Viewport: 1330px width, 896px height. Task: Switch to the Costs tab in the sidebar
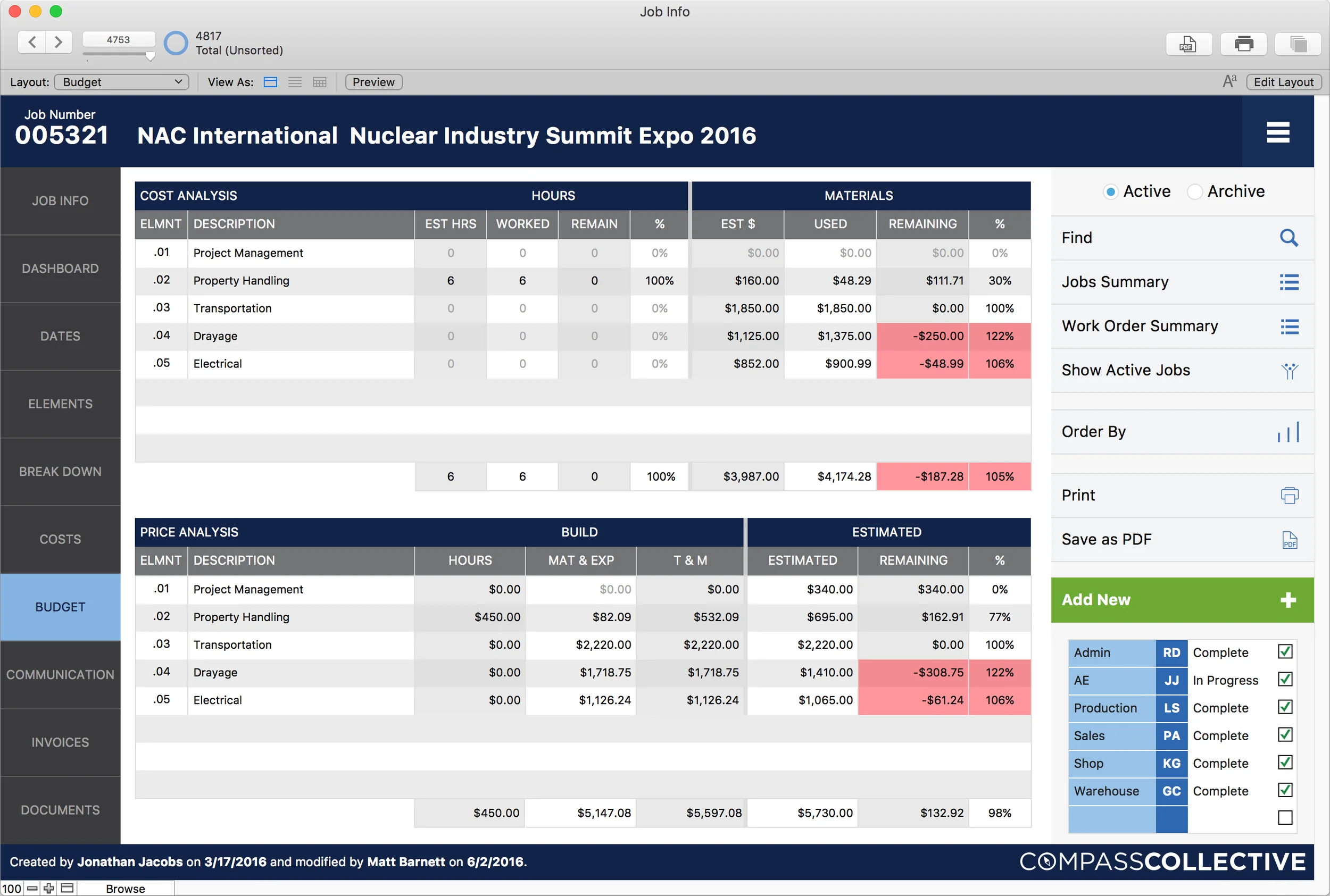[x=60, y=539]
